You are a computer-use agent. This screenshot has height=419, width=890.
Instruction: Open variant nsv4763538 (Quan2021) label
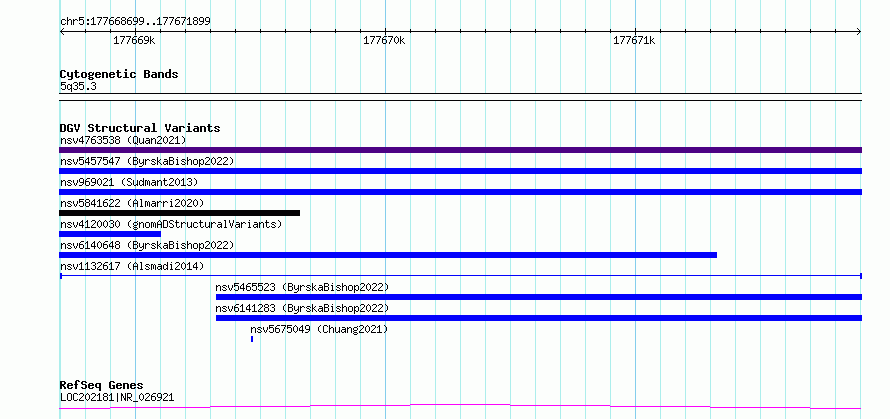pyautogui.click(x=123, y=140)
